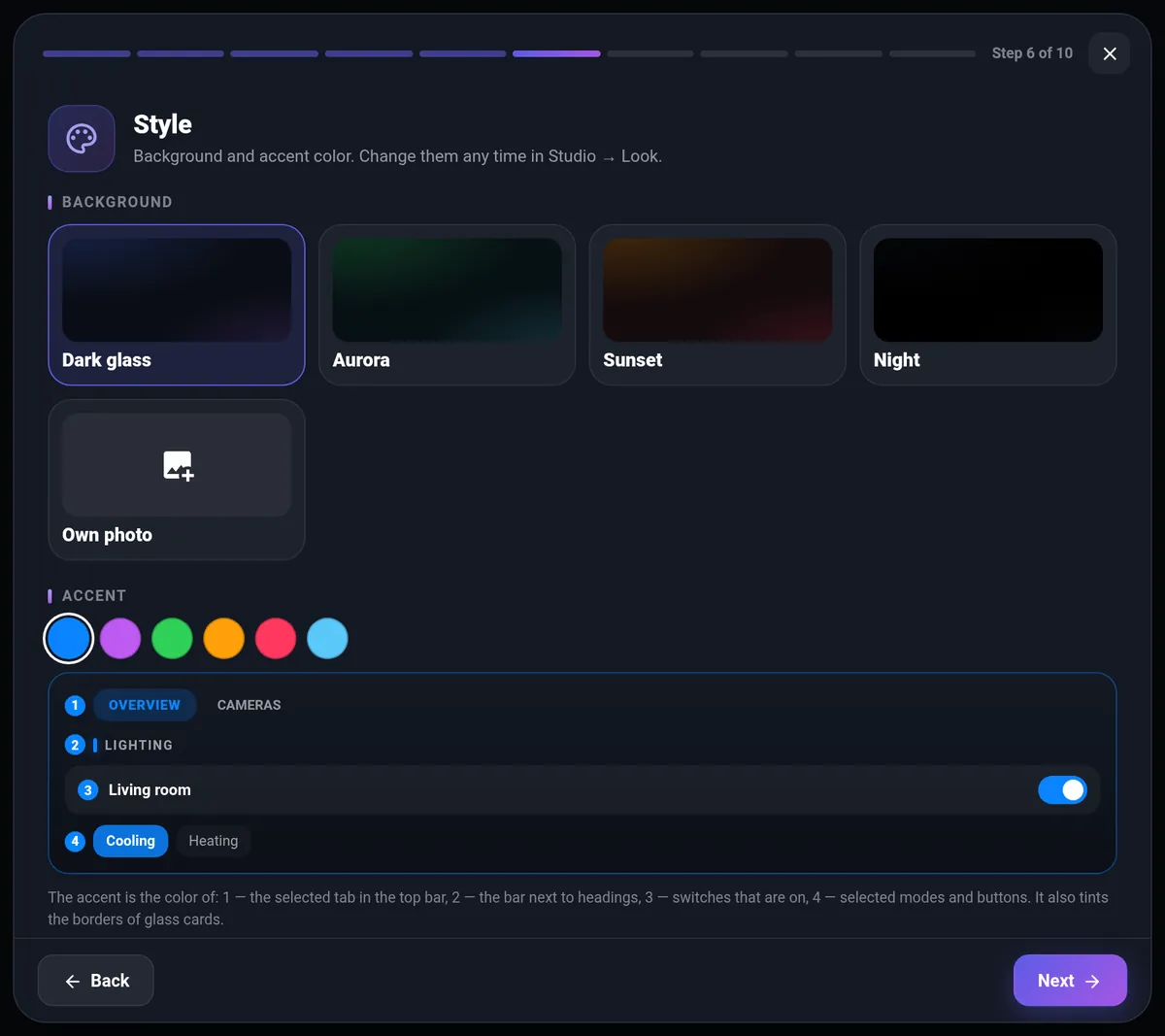
Task: Click the Lighting heading
Action: pyautogui.click(x=139, y=746)
